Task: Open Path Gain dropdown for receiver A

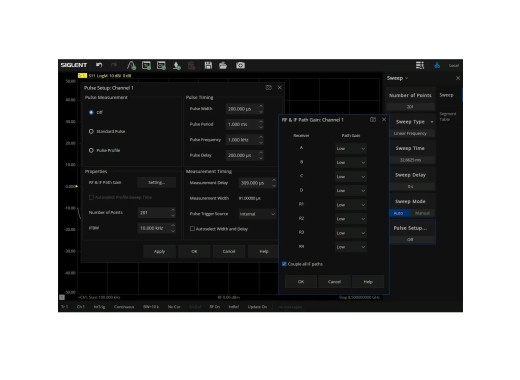Action: (351, 148)
